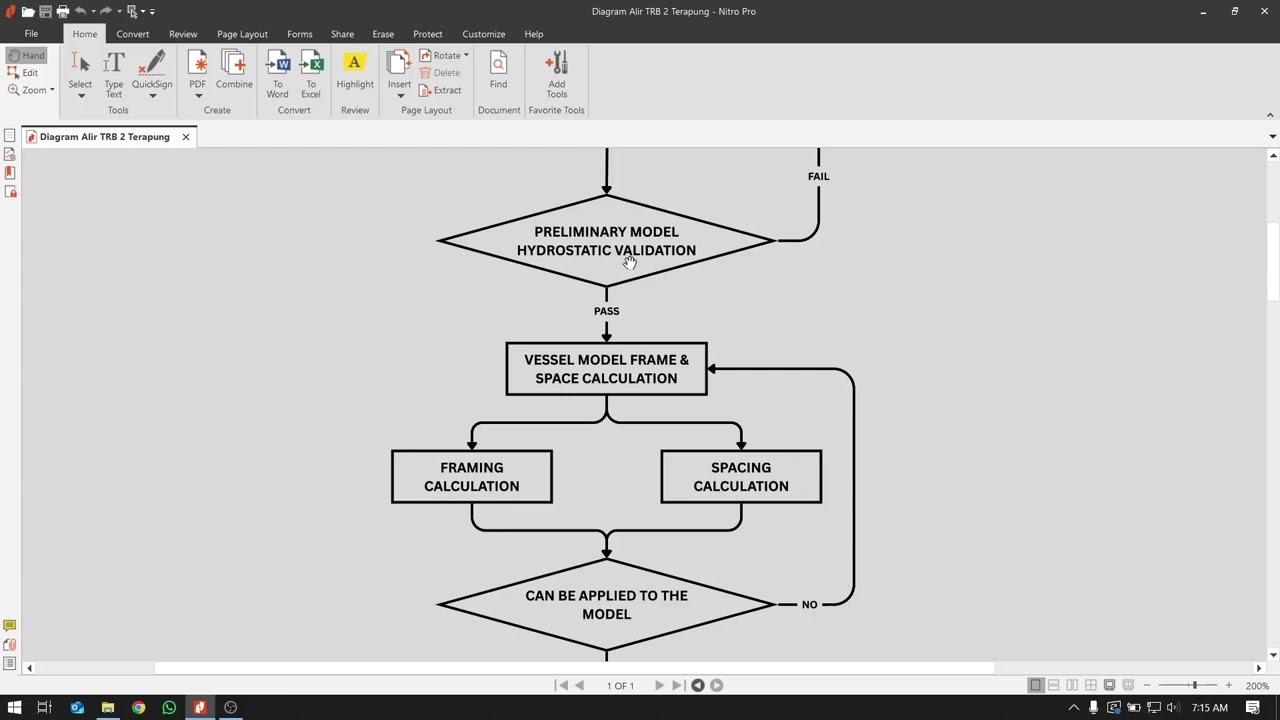
Task: Collapse the ribbon with the chevron arrow
Action: click(x=1271, y=115)
